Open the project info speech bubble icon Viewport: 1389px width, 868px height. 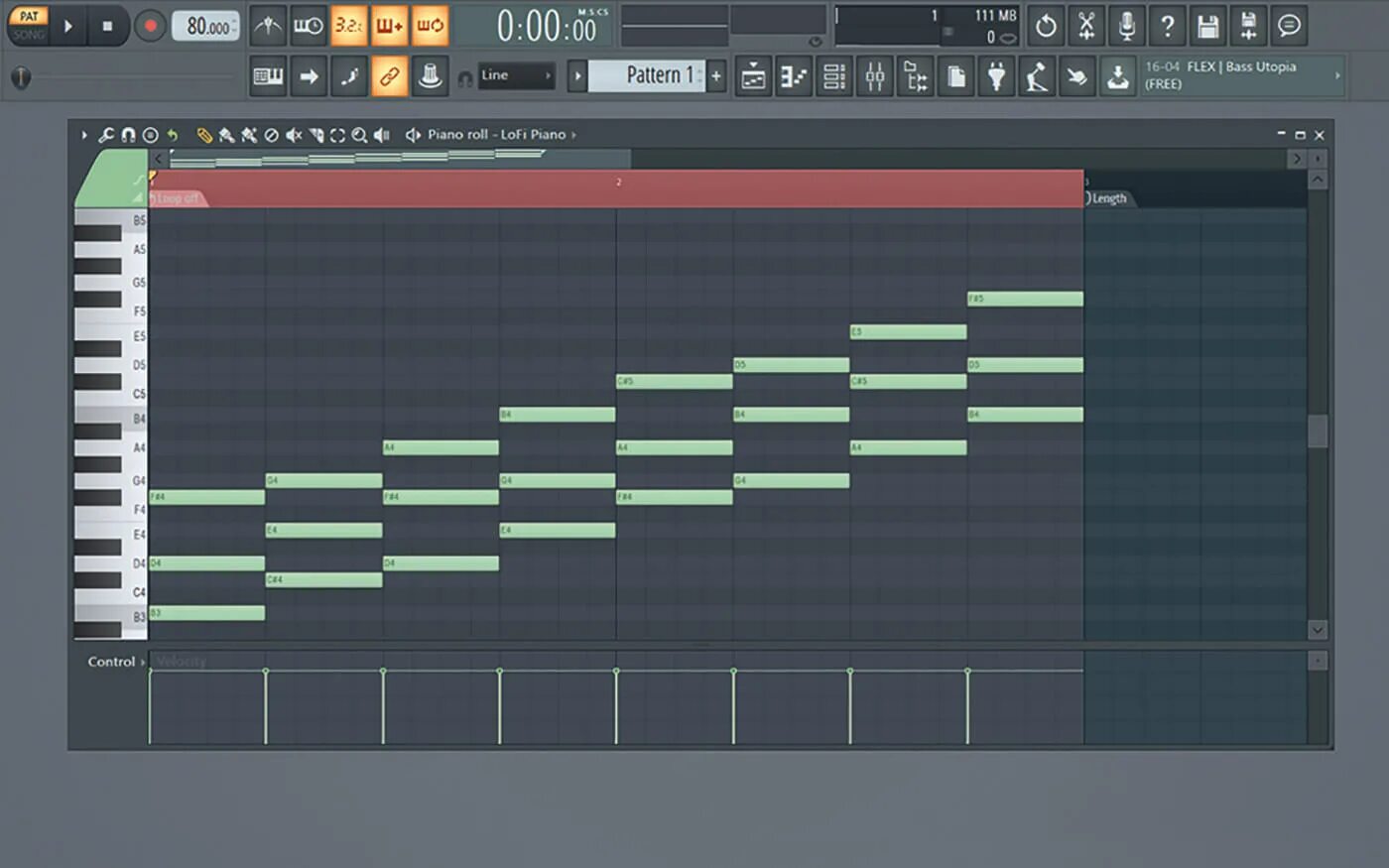1289,26
